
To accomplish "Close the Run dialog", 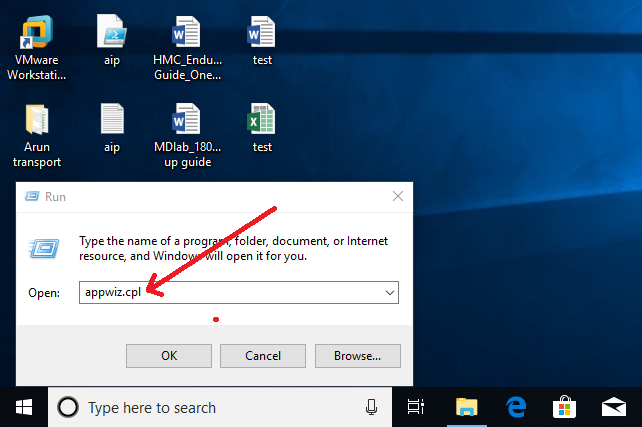I will click(398, 196).
